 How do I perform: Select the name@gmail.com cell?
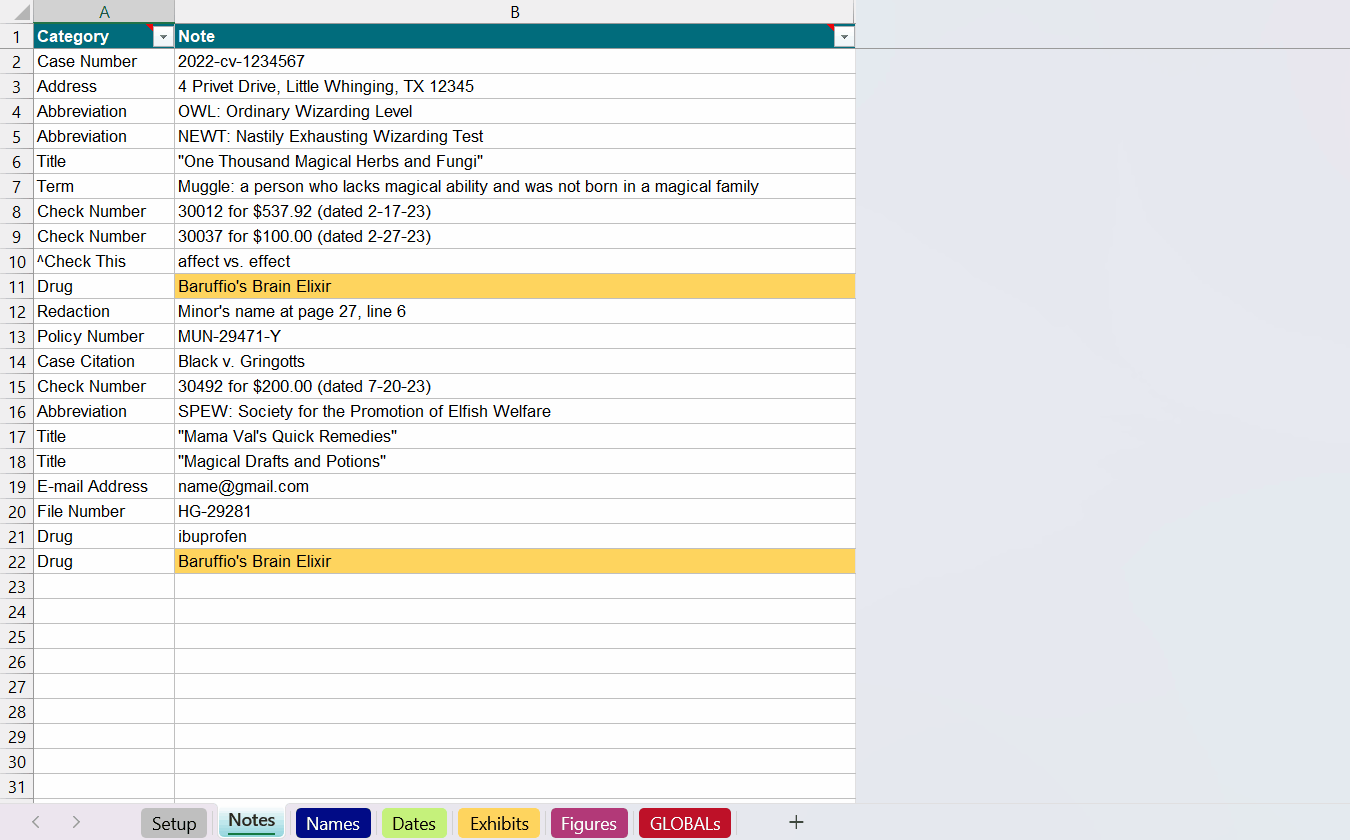tap(515, 486)
